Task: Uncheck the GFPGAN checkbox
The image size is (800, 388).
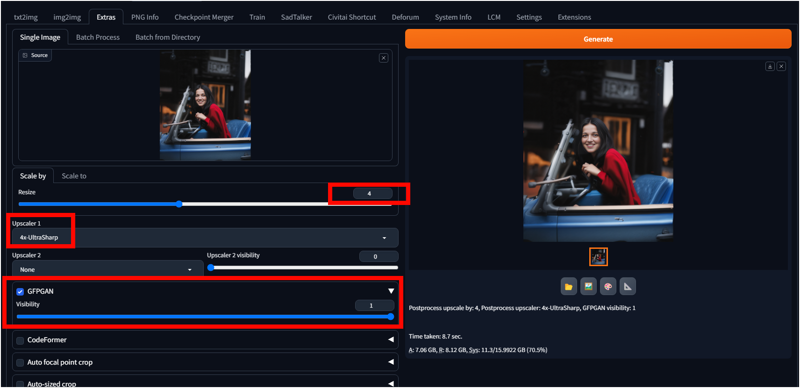Action: coord(20,292)
